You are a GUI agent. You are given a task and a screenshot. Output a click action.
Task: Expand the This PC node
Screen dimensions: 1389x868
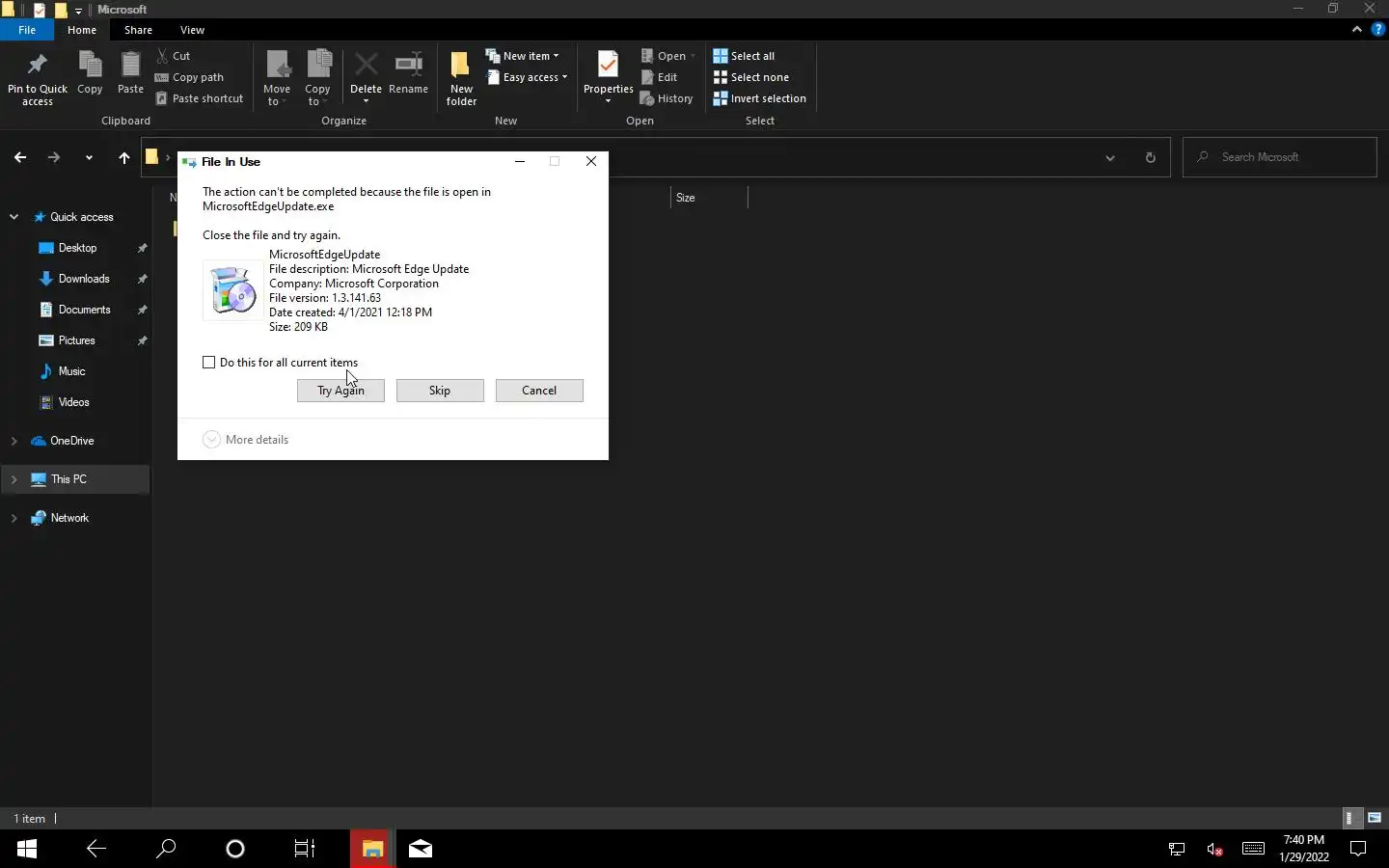tap(14, 479)
